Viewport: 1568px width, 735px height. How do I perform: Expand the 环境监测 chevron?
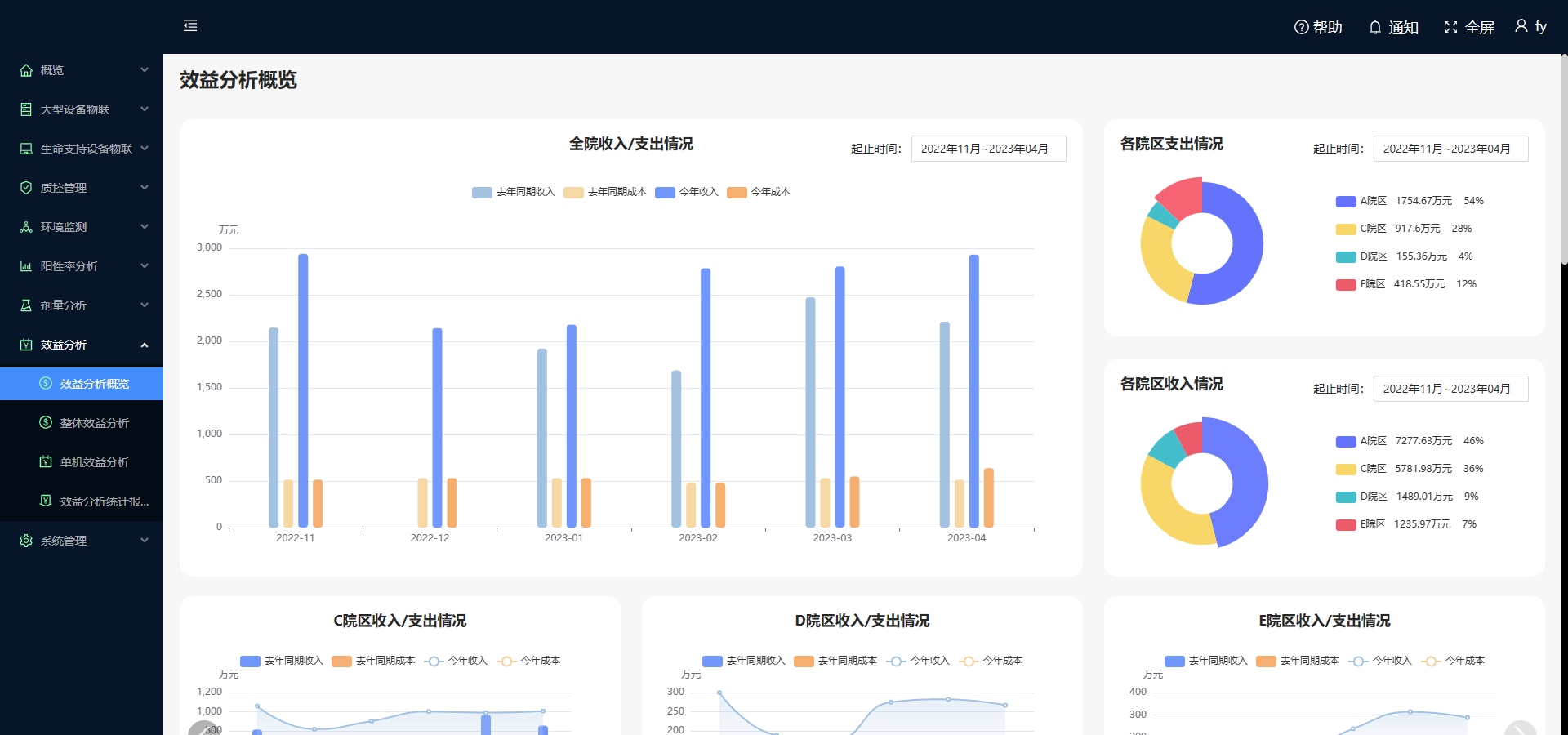[145, 227]
